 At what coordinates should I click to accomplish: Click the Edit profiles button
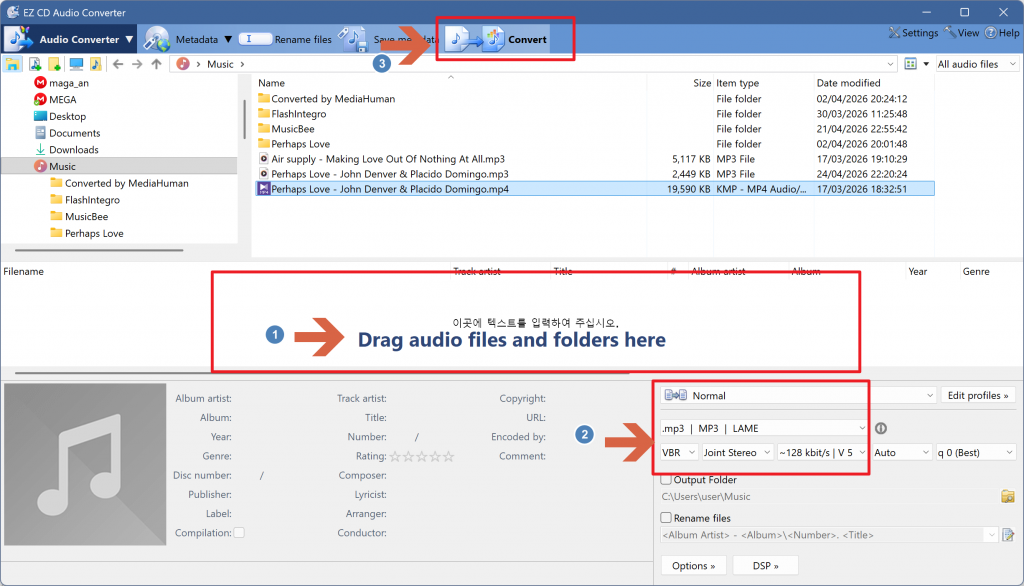978,395
